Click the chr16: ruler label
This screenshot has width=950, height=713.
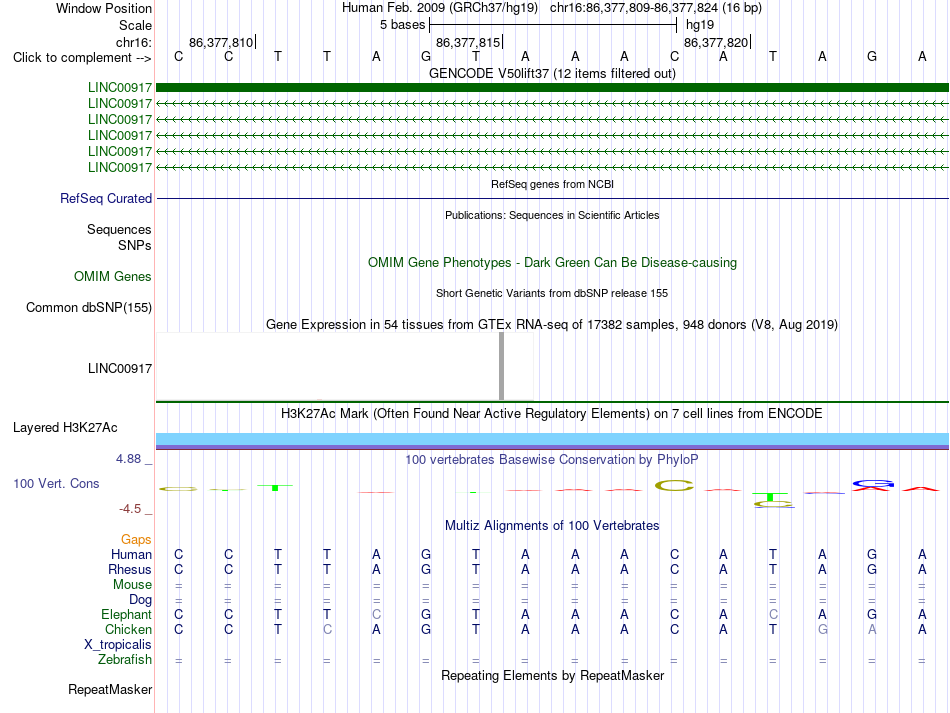tap(133, 42)
